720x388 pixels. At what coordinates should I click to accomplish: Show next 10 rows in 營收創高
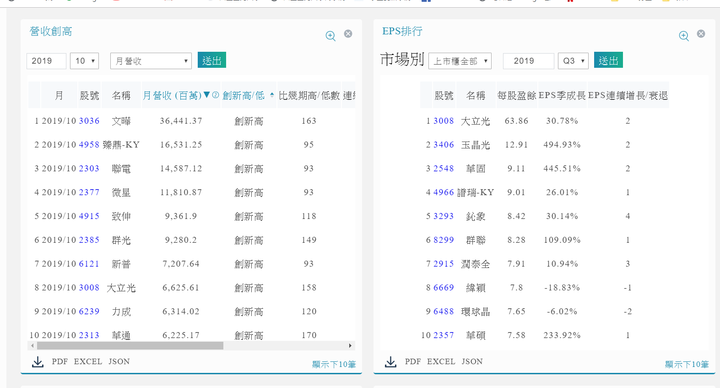(334, 364)
